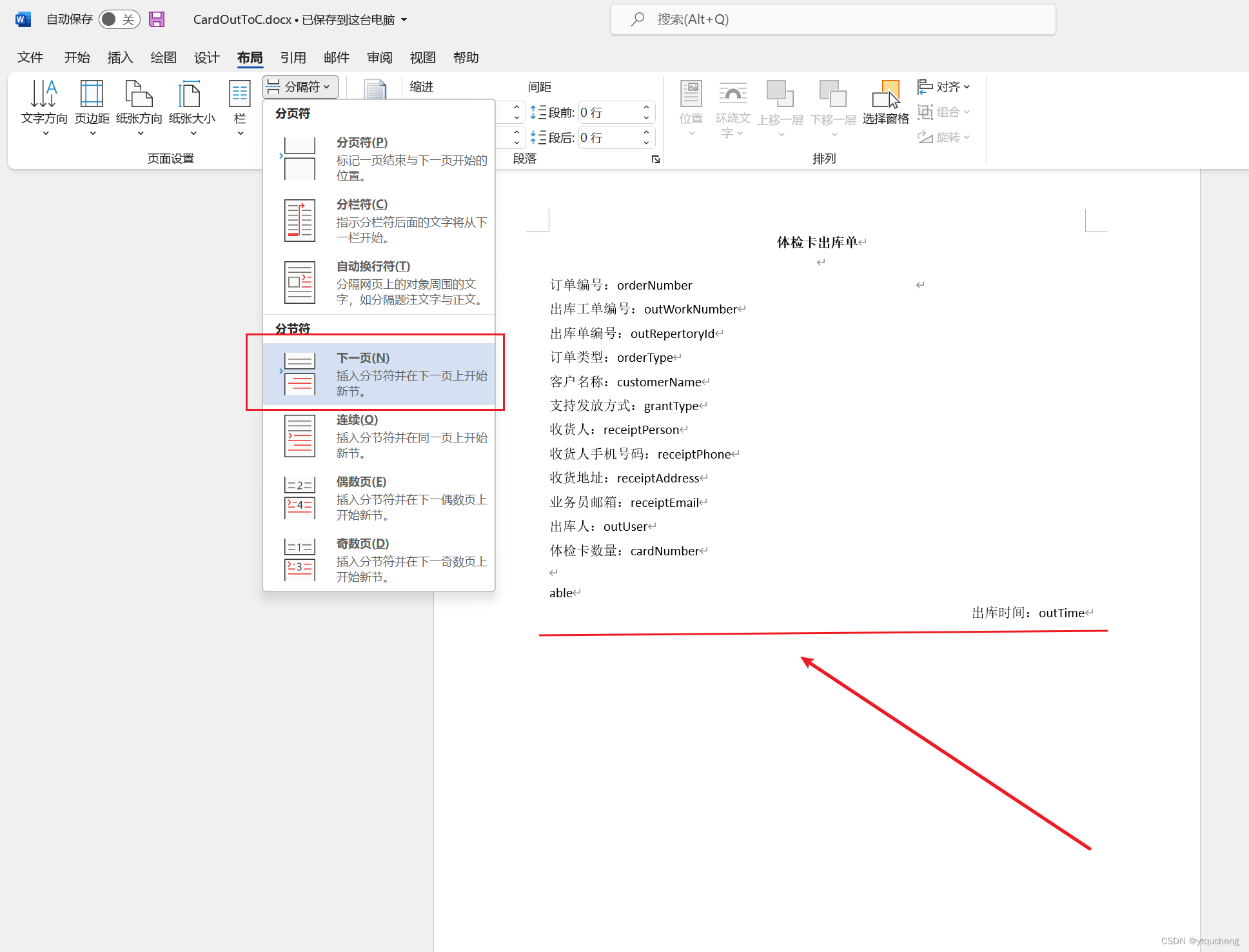Open the Margins (页边距) icon
Screen dimensions: 1249x952
[x=92, y=95]
